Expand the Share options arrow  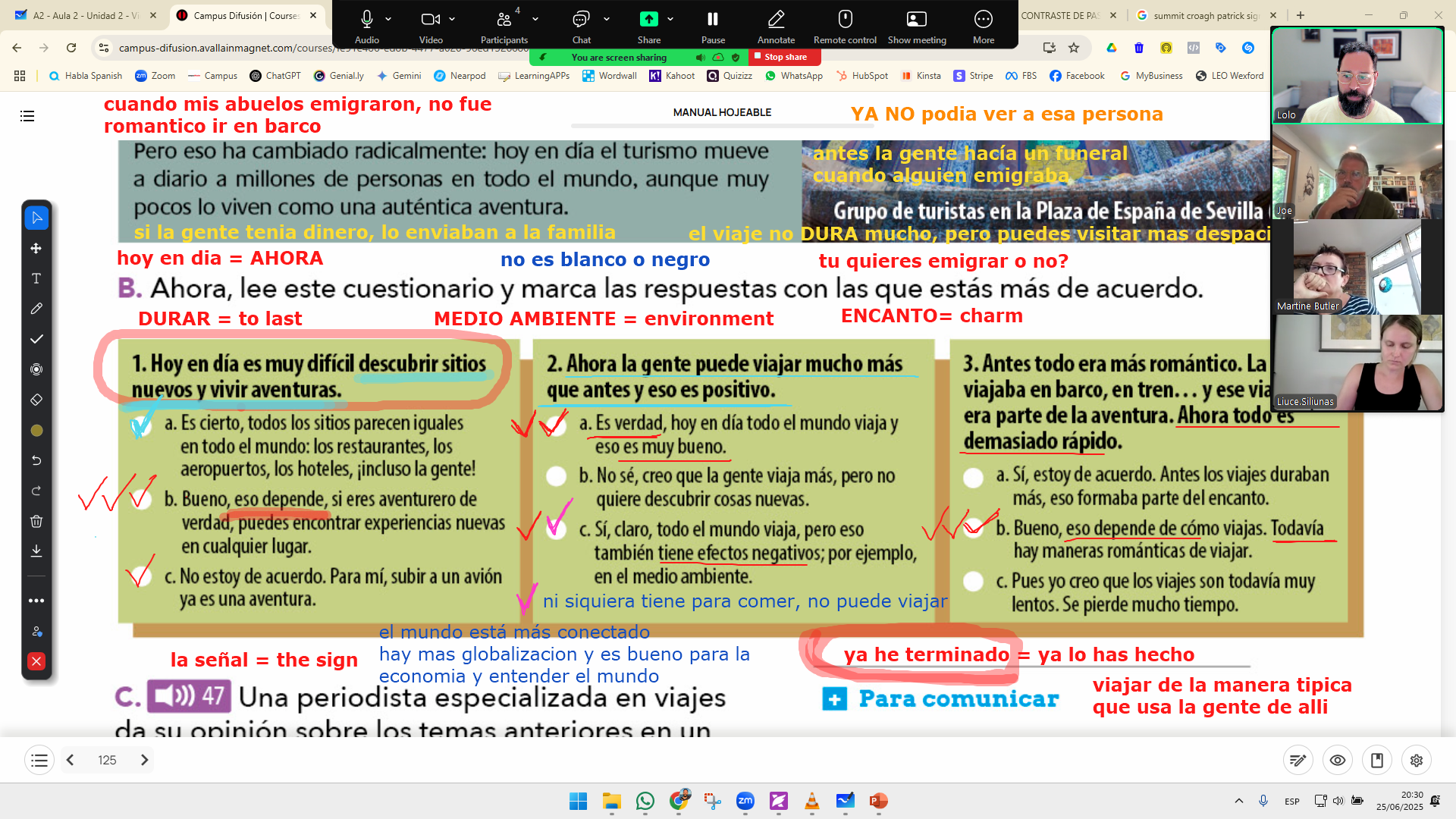670,19
